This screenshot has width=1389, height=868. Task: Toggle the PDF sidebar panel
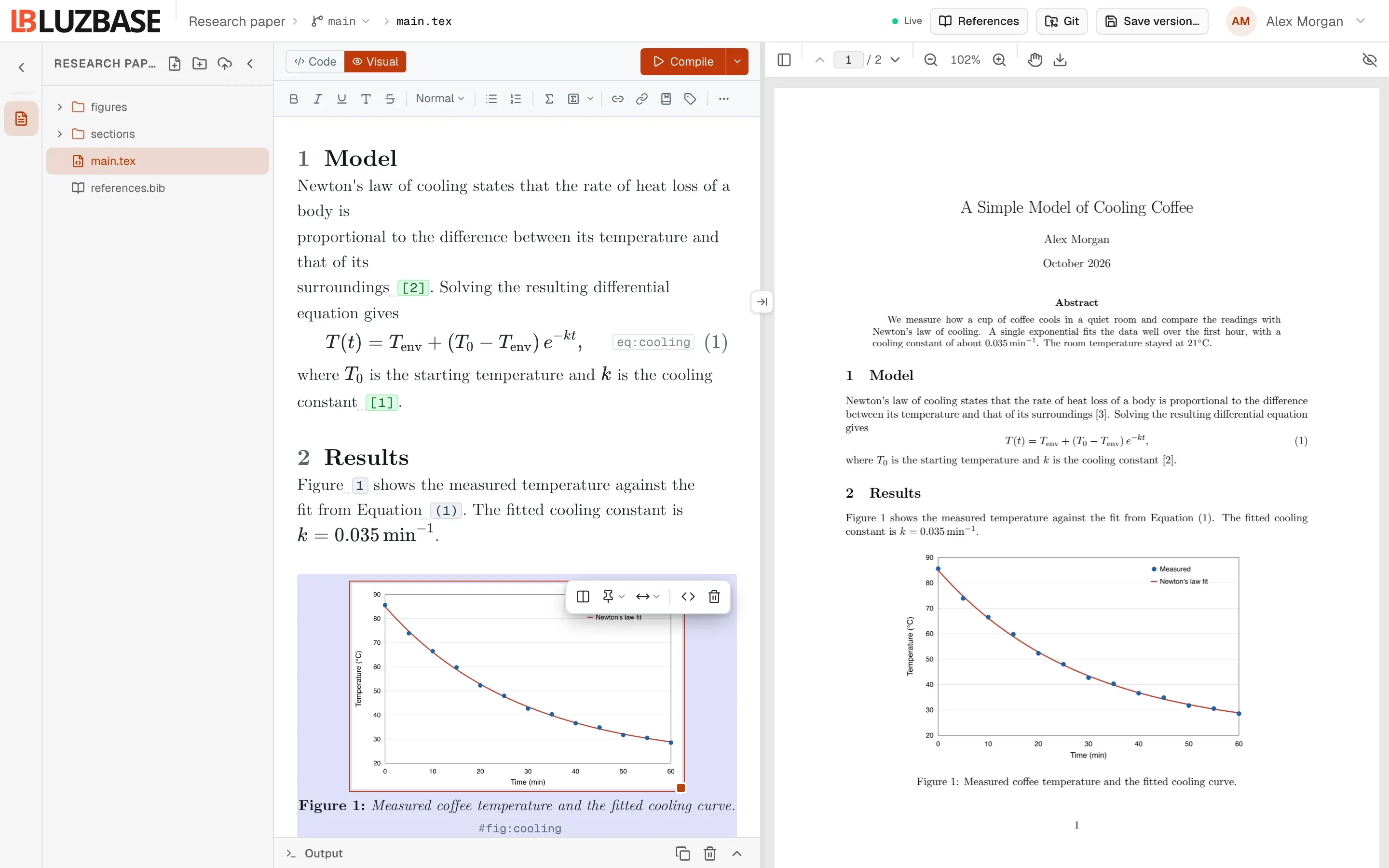point(784,60)
